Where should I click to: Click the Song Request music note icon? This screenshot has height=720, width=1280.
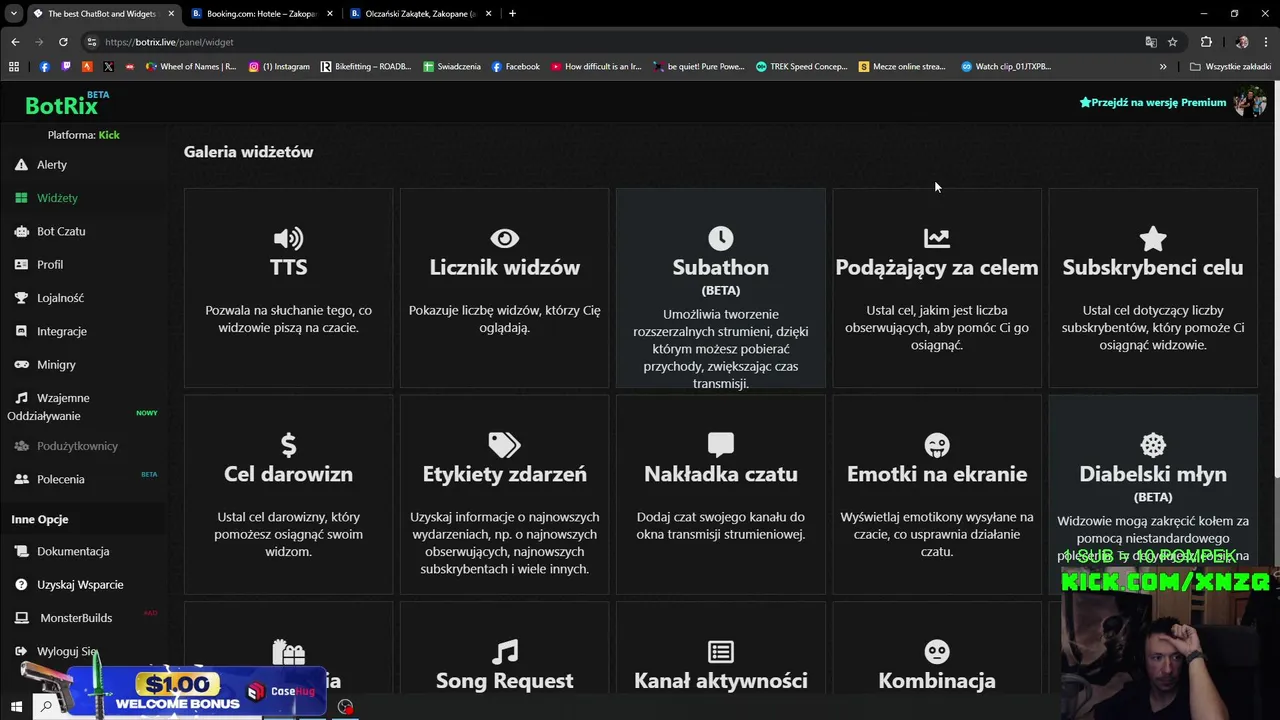(x=504, y=652)
